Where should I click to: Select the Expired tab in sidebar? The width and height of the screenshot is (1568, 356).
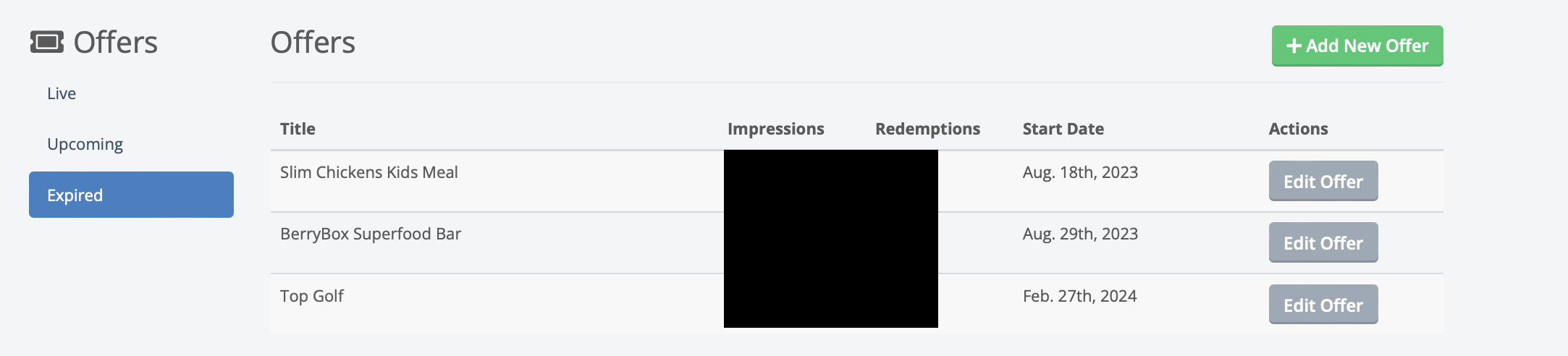(131, 195)
